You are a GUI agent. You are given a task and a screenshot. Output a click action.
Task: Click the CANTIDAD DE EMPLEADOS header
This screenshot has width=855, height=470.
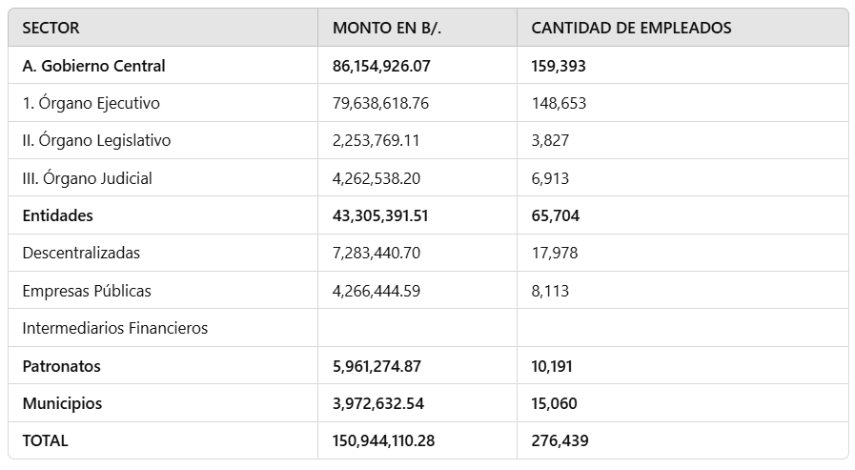(x=630, y=28)
